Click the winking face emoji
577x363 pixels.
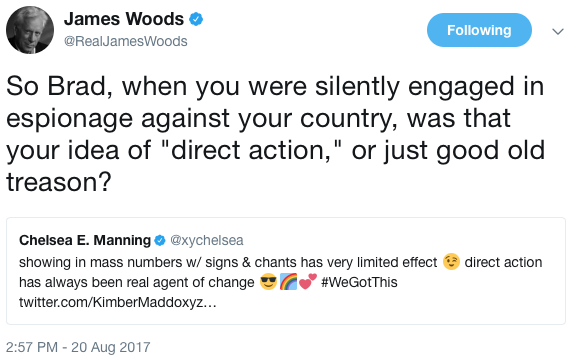point(451,262)
